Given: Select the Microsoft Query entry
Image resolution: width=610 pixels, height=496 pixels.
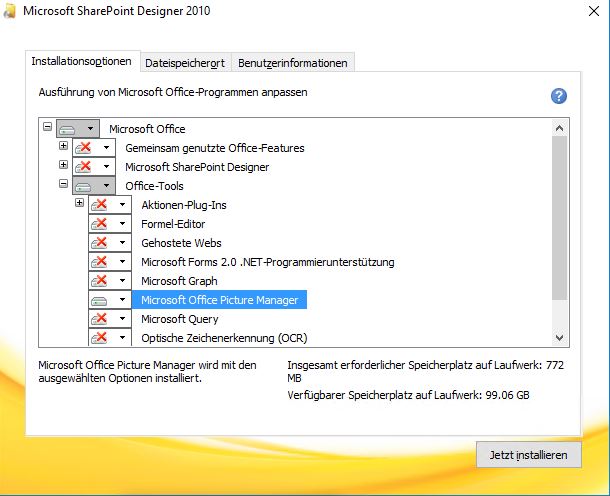Looking at the screenshot, I should click(180, 319).
